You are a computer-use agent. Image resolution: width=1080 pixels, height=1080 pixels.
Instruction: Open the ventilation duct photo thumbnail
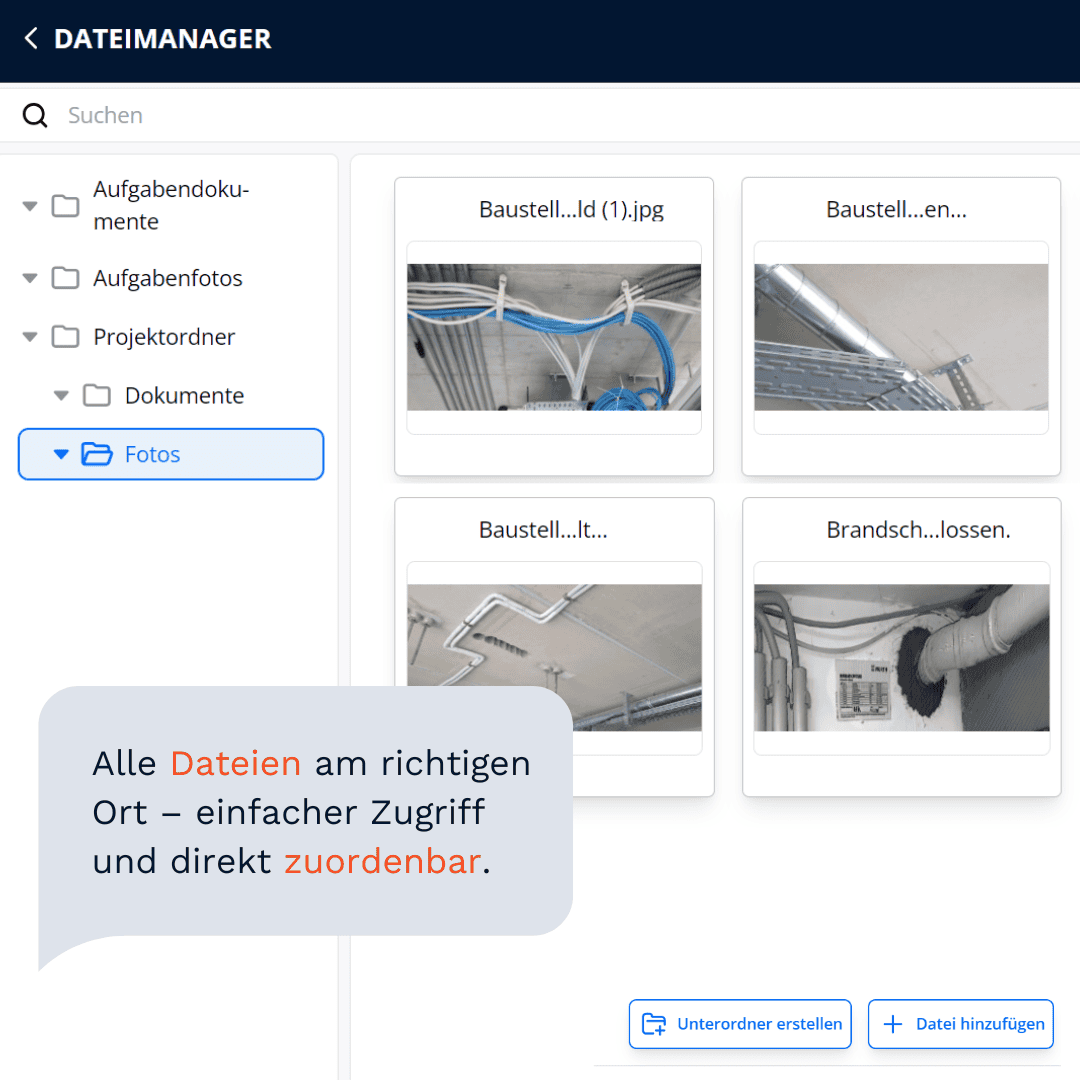coord(901,337)
